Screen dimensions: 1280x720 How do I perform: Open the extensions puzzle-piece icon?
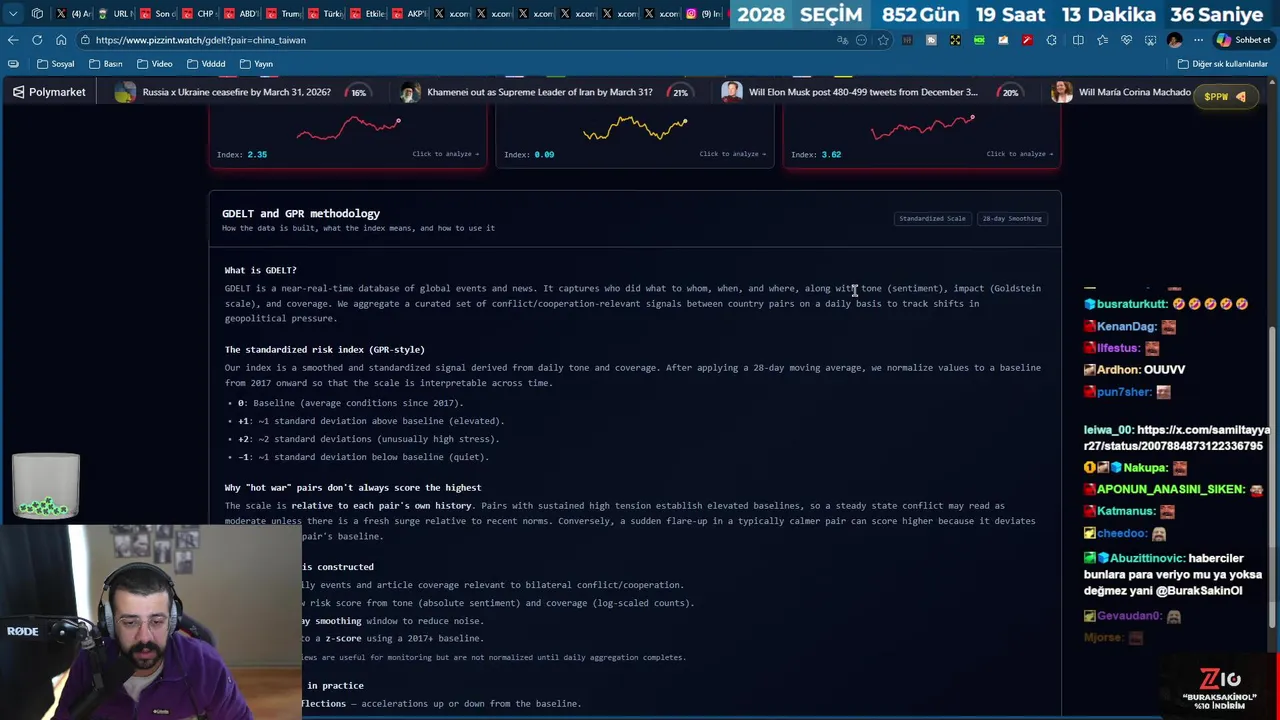click(x=1051, y=40)
